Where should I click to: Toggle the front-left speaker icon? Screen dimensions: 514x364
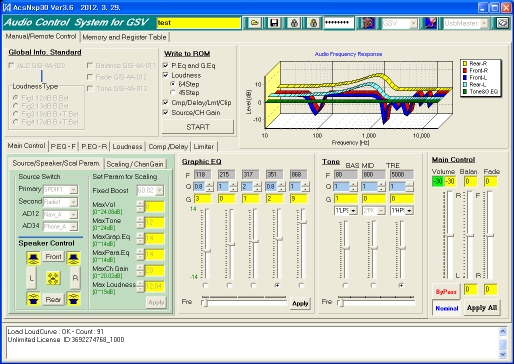pos(33,258)
